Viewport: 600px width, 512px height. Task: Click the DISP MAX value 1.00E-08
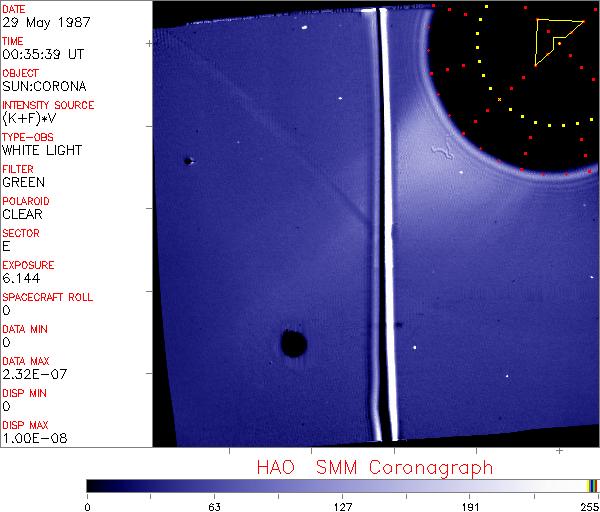click(x=34, y=438)
